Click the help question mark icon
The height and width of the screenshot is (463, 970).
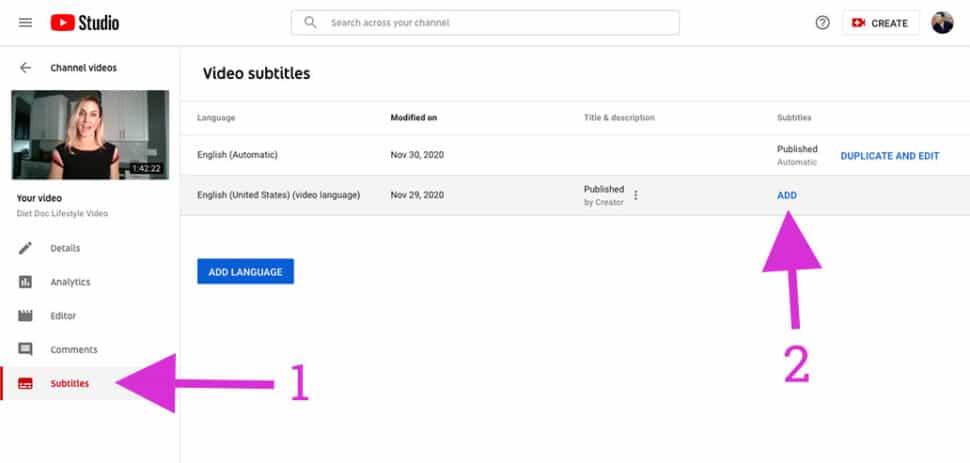(822, 23)
